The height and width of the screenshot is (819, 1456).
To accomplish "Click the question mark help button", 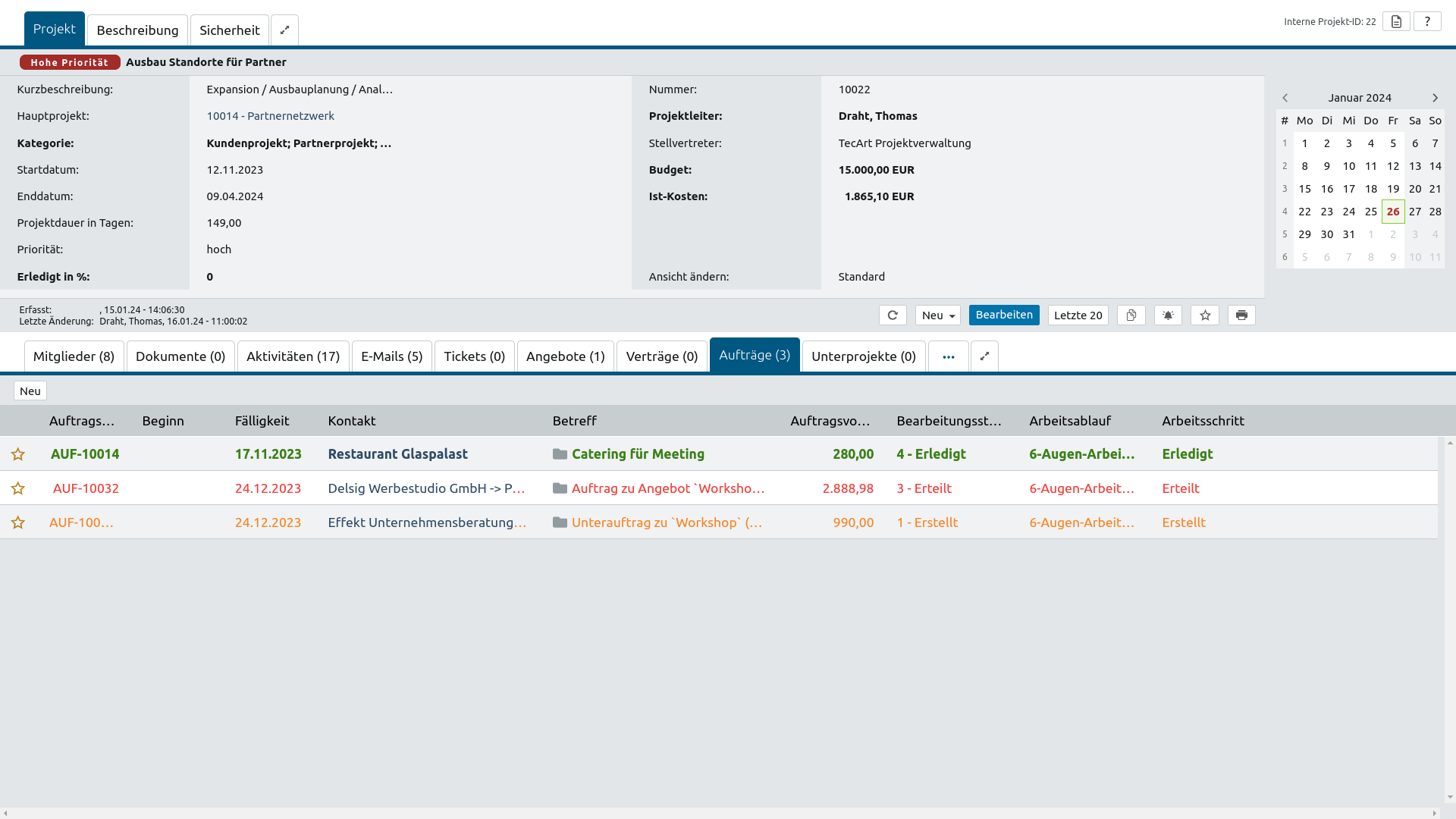I will 1427,22.
